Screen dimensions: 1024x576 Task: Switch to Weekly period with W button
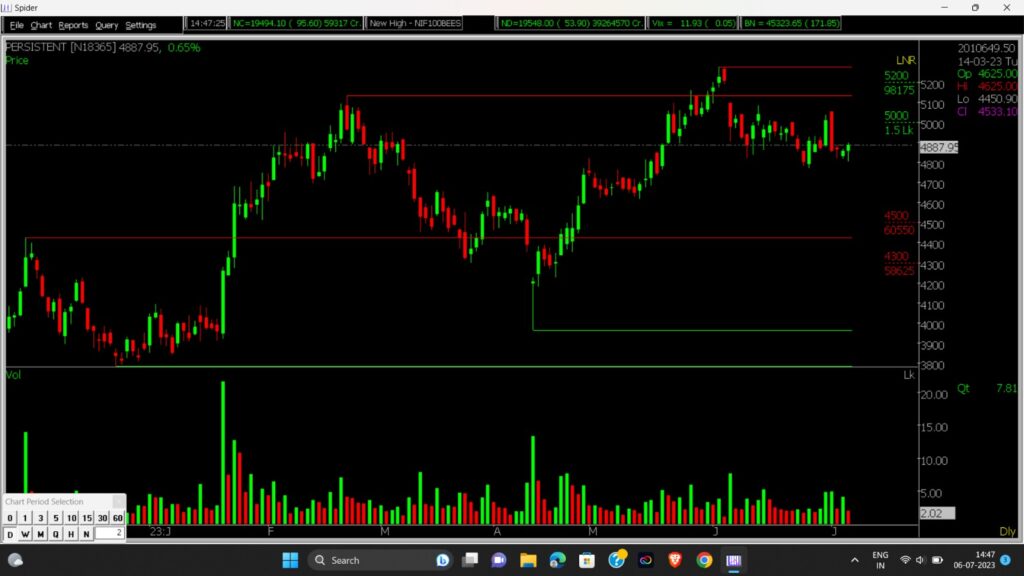pos(25,534)
